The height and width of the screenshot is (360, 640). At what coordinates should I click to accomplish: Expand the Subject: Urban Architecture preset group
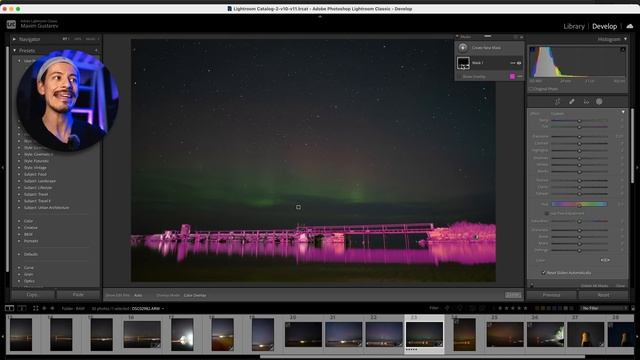click(19, 208)
